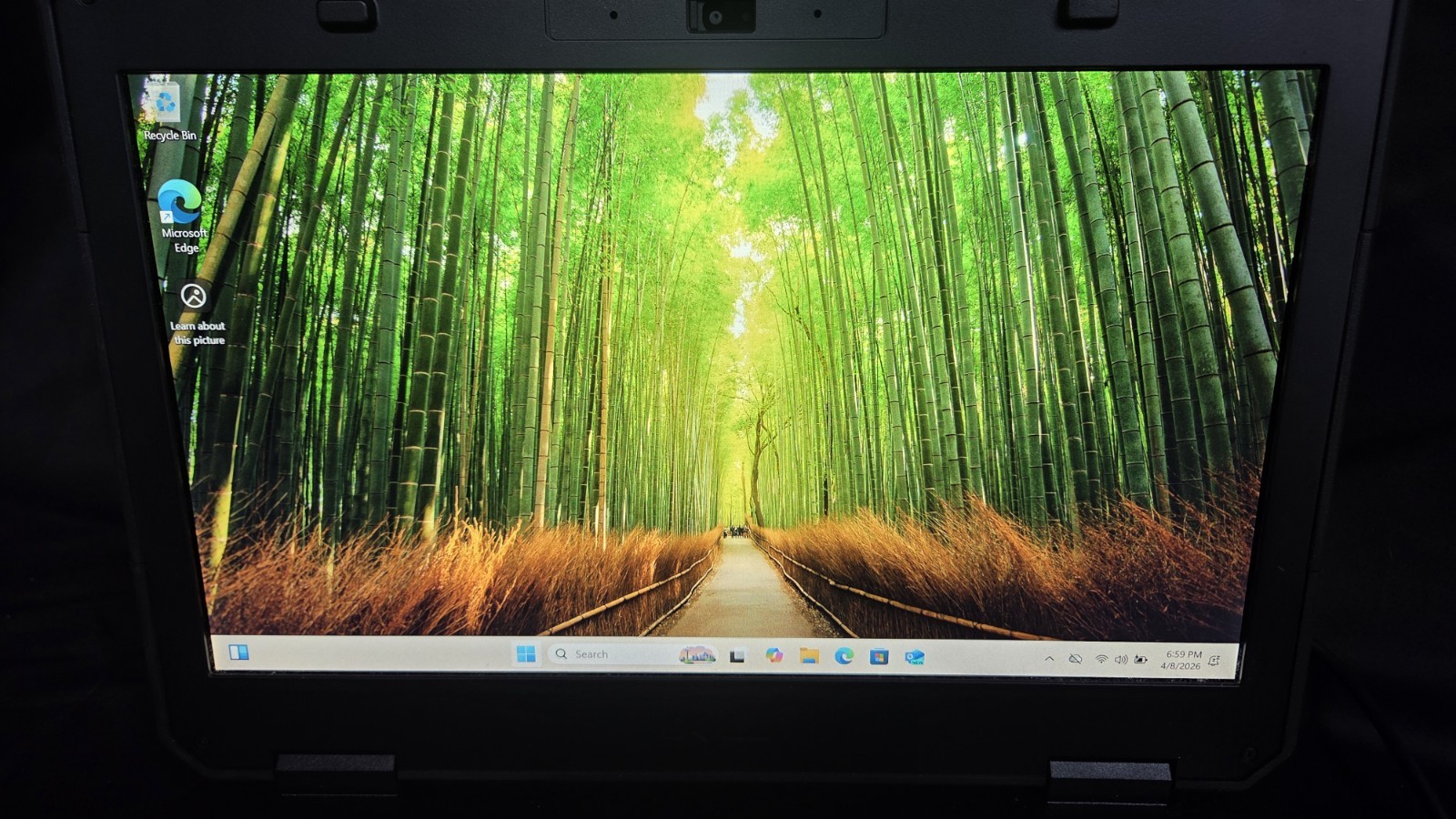This screenshot has width=1456, height=819.
Task: Expand the hidden system tray icons chevron
Action: point(1049,659)
